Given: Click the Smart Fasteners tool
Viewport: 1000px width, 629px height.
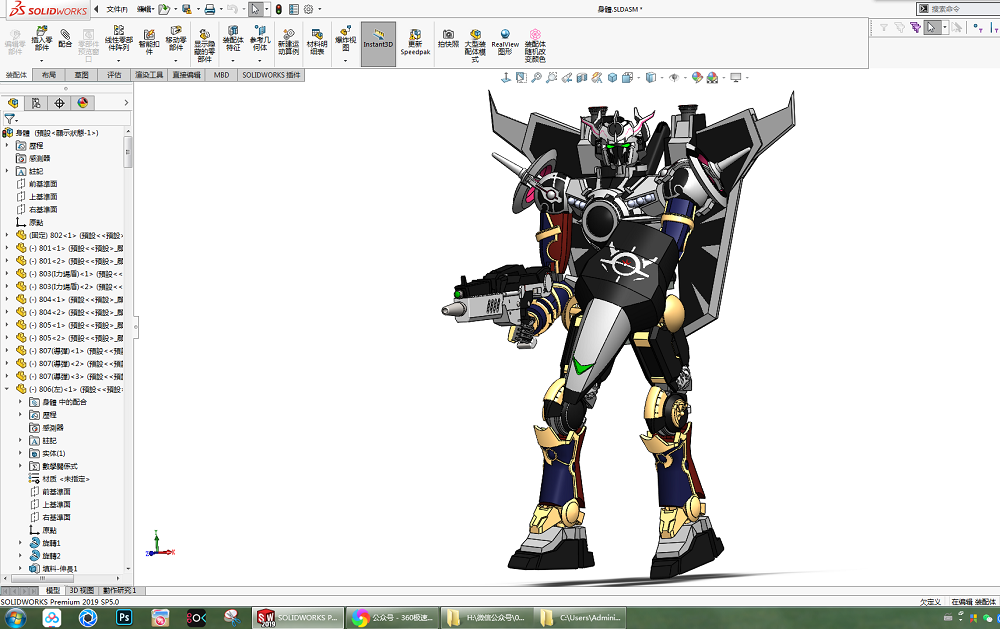Looking at the screenshot, I should (149, 42).
